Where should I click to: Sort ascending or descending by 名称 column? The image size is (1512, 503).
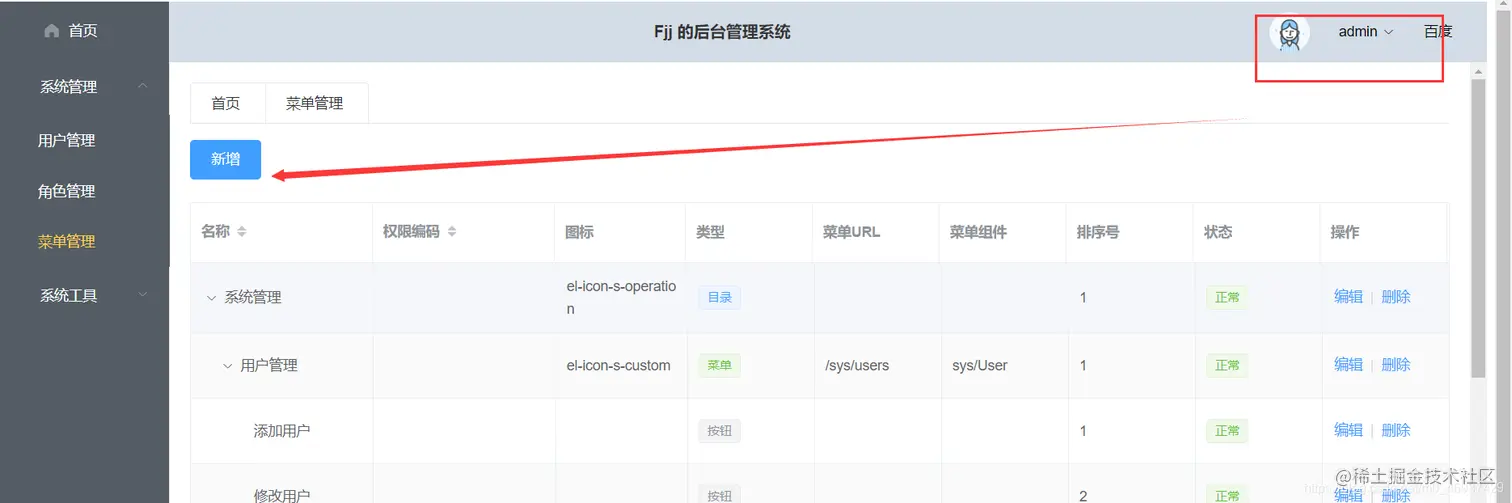click(x=241, y=232)
